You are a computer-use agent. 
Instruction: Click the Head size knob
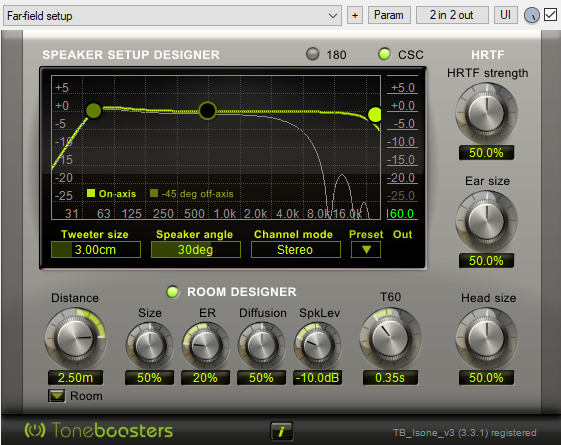pos(487,338)
